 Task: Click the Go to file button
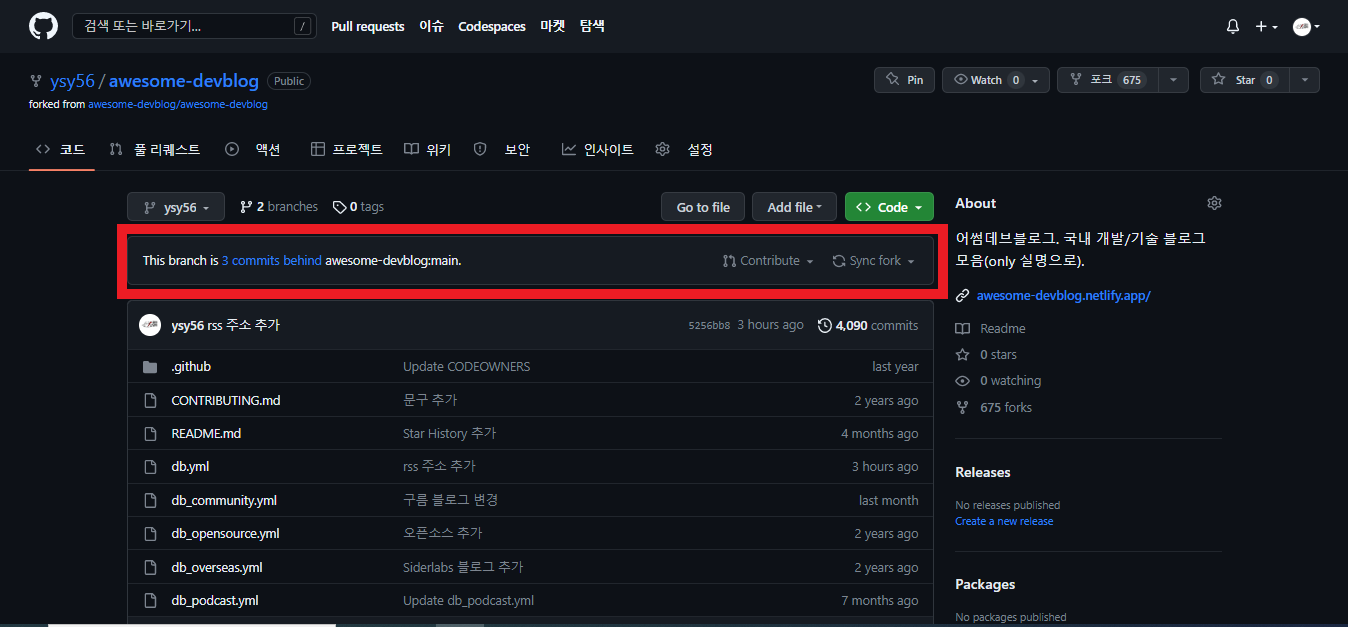click(703, 207)
